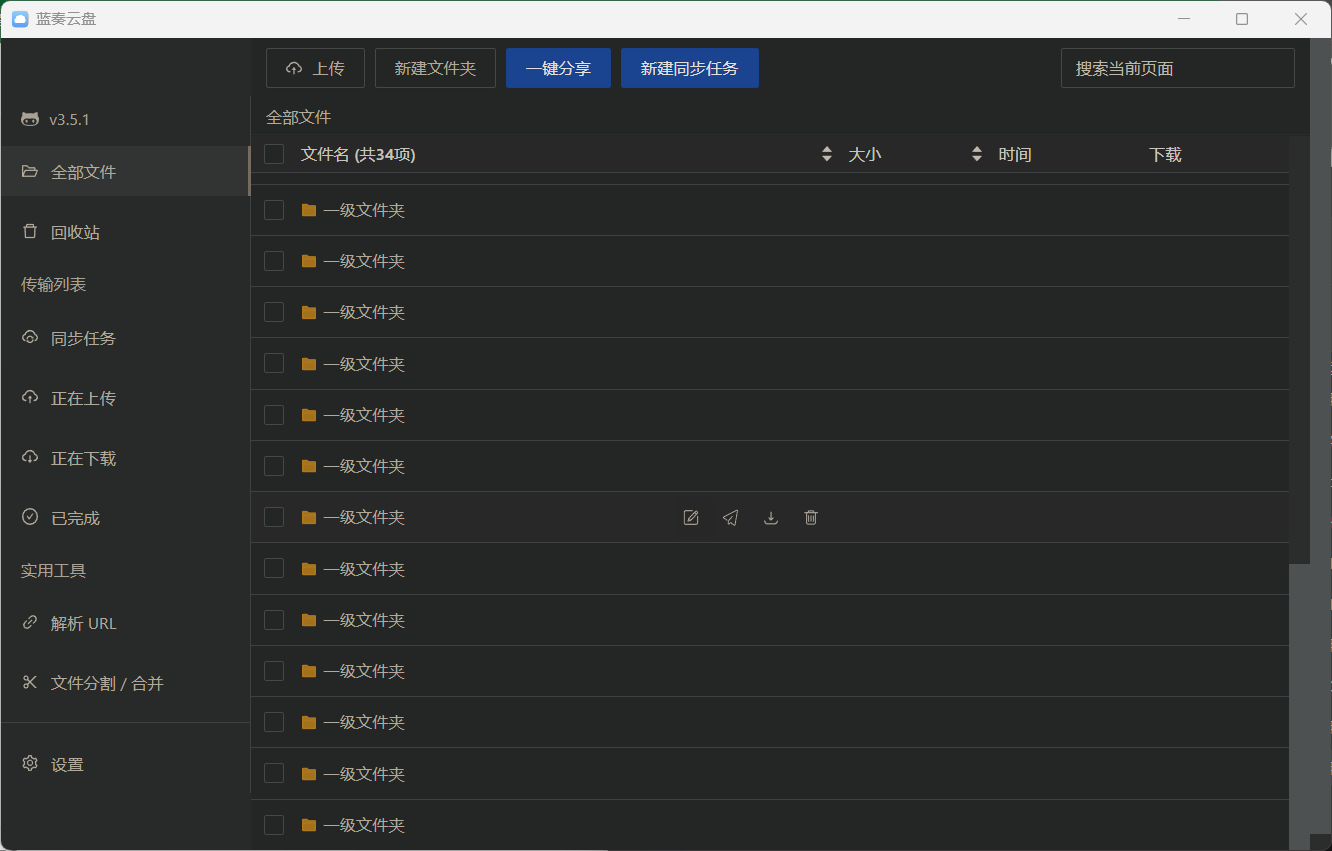Click the 搜索当前页面 search field
Image resolution: width=1332 pixels, height=851 pixels.
point(1178,68)
